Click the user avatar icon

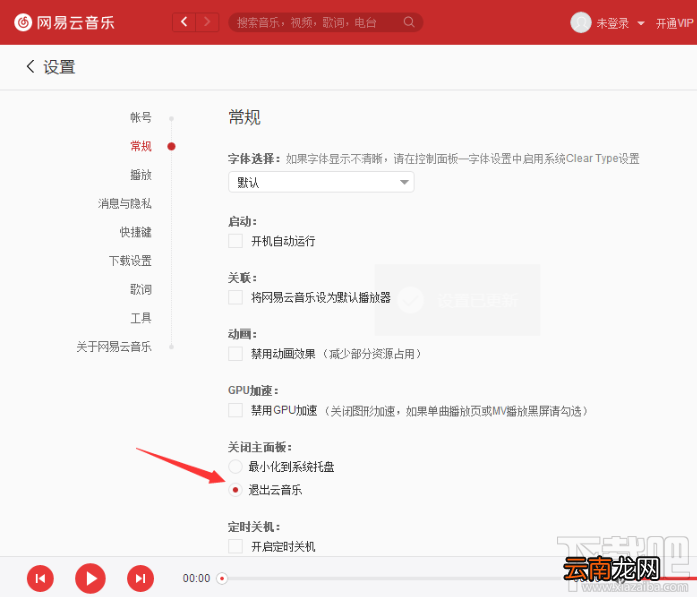click(581, 22)
